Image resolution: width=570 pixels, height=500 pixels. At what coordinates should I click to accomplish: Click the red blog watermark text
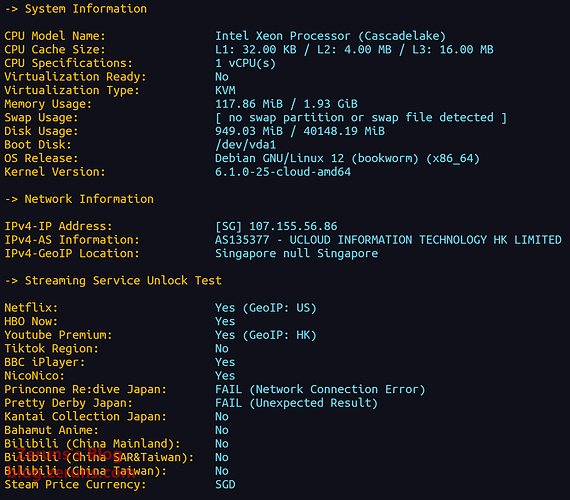click(x=71, y=463)
